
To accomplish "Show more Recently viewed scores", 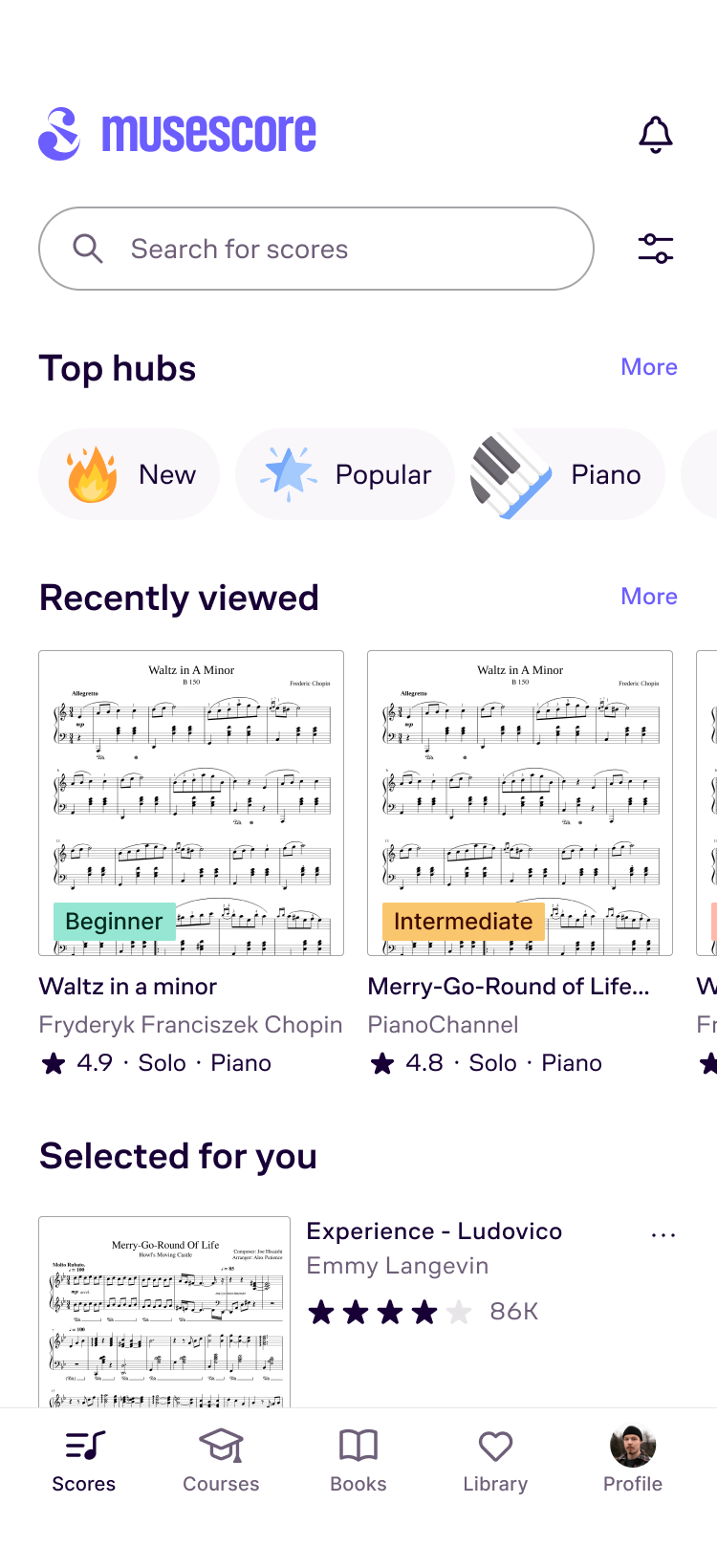I will click(649, 597).
